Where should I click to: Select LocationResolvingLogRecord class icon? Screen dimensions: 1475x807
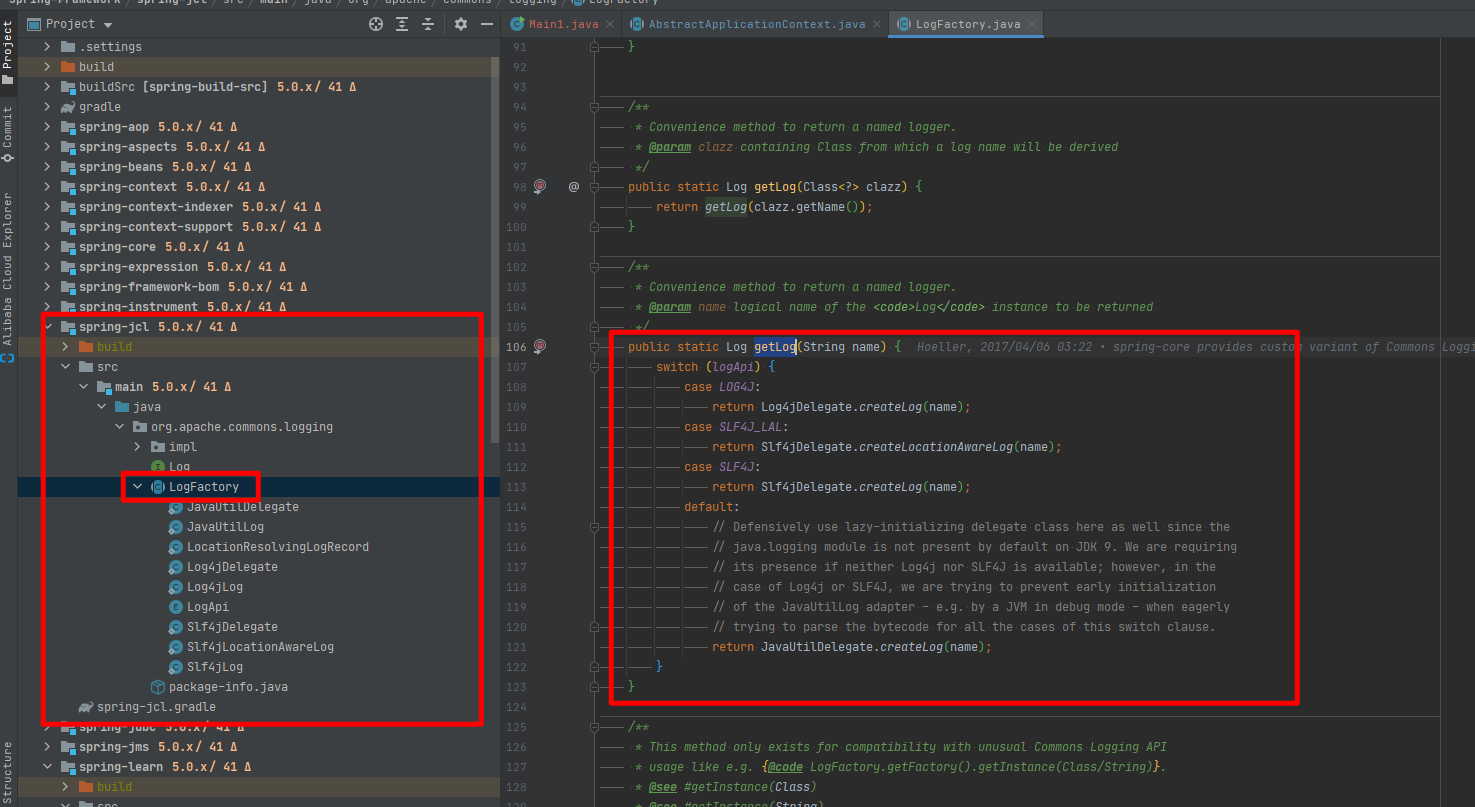[x=176, y=547]
